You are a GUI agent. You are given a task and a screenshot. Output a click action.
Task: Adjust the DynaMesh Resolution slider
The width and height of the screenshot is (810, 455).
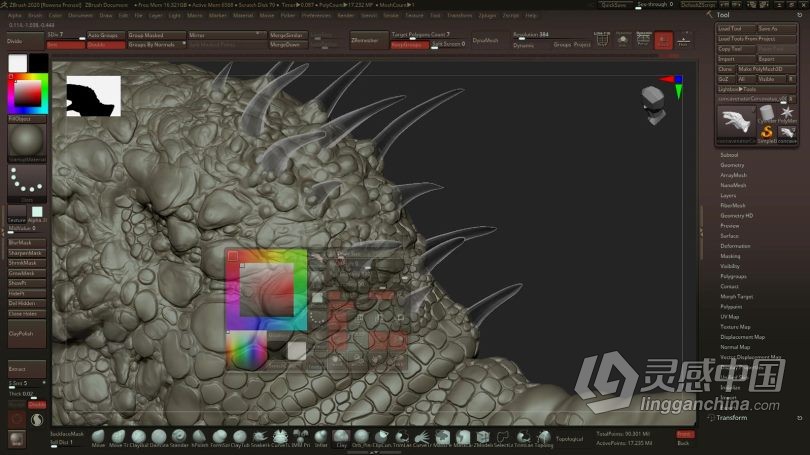point(537,35)
